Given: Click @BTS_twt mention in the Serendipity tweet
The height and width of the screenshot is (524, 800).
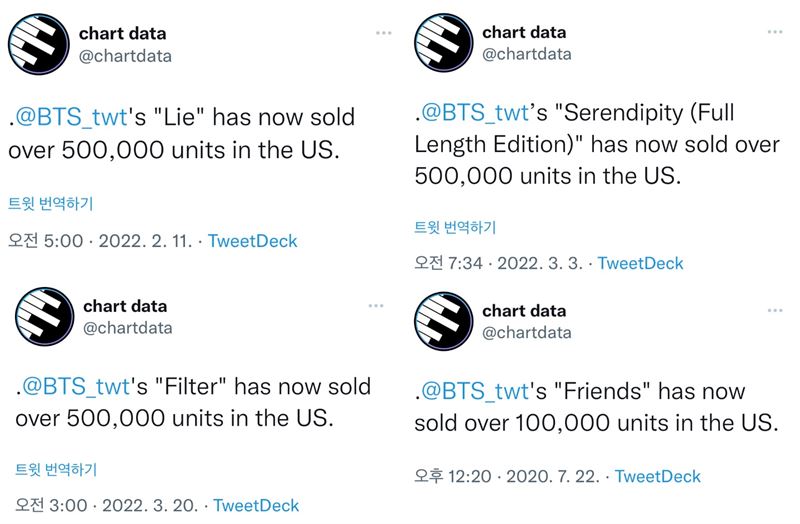Looking at the screenshot, I should 474,113.
